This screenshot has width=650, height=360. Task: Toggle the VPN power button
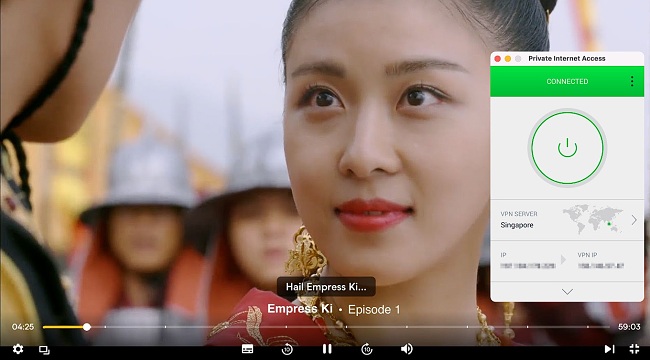[x=567, y=148]
